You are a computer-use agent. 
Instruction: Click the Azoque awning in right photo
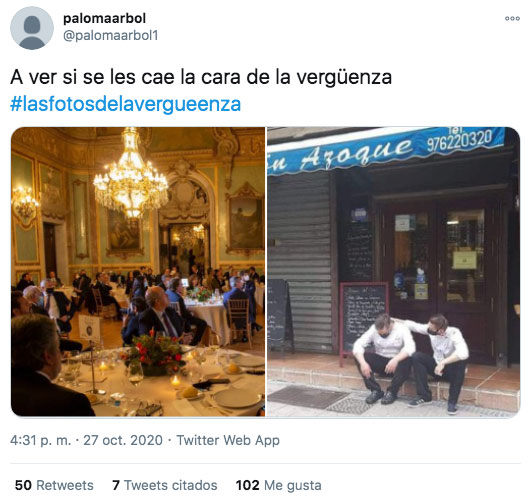click(x=385, y=149)
